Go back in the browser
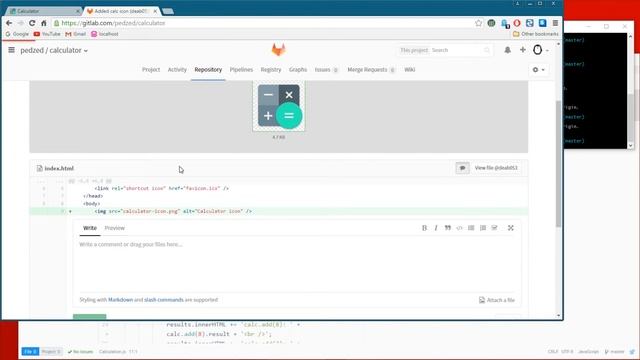Image resolution: width=640 pixels, height=360 pixels. click(x=9, y=23)
